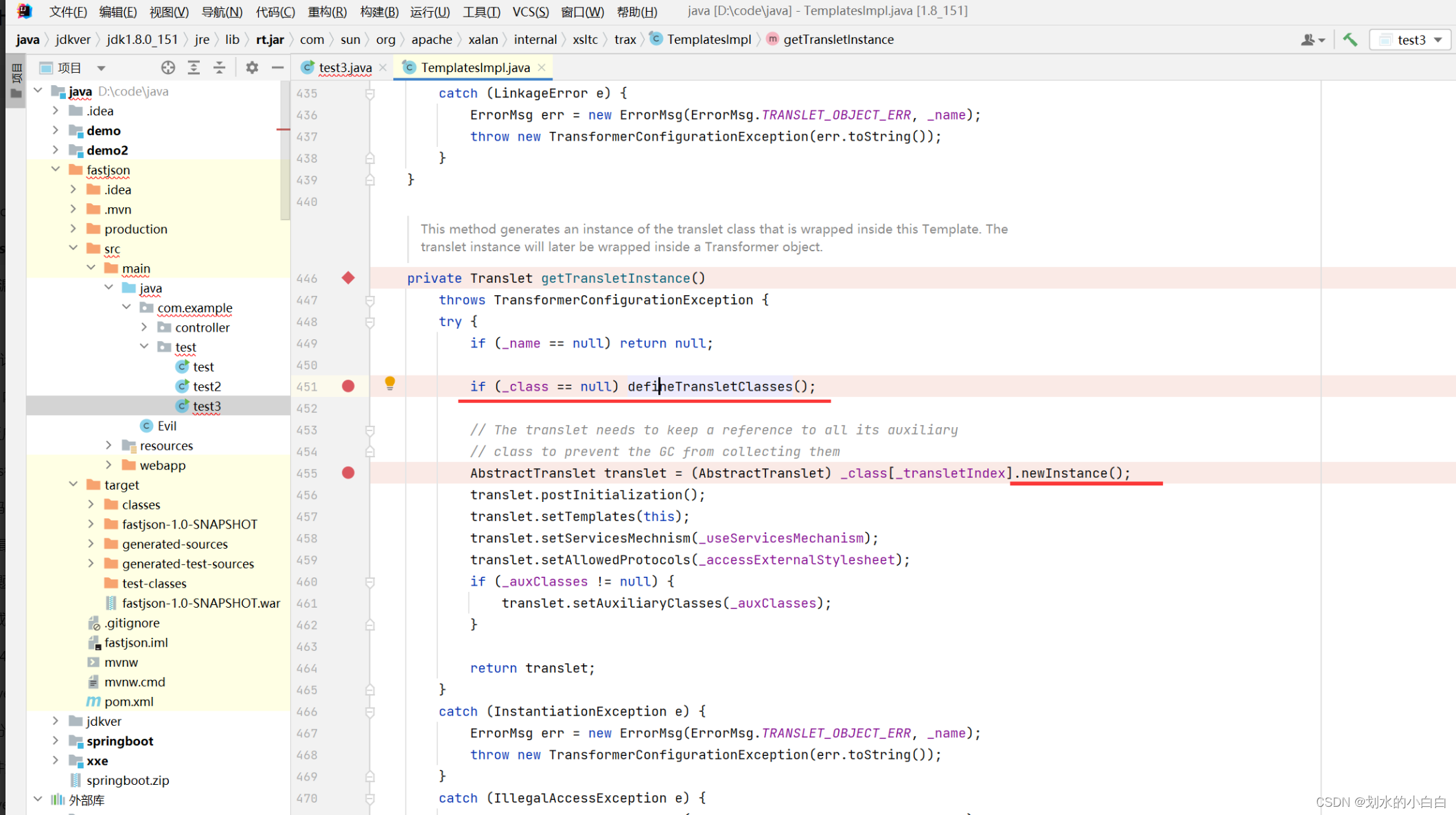Toggle the method breakpoint on line 446

pyautogui.click(x=348, y=278)
